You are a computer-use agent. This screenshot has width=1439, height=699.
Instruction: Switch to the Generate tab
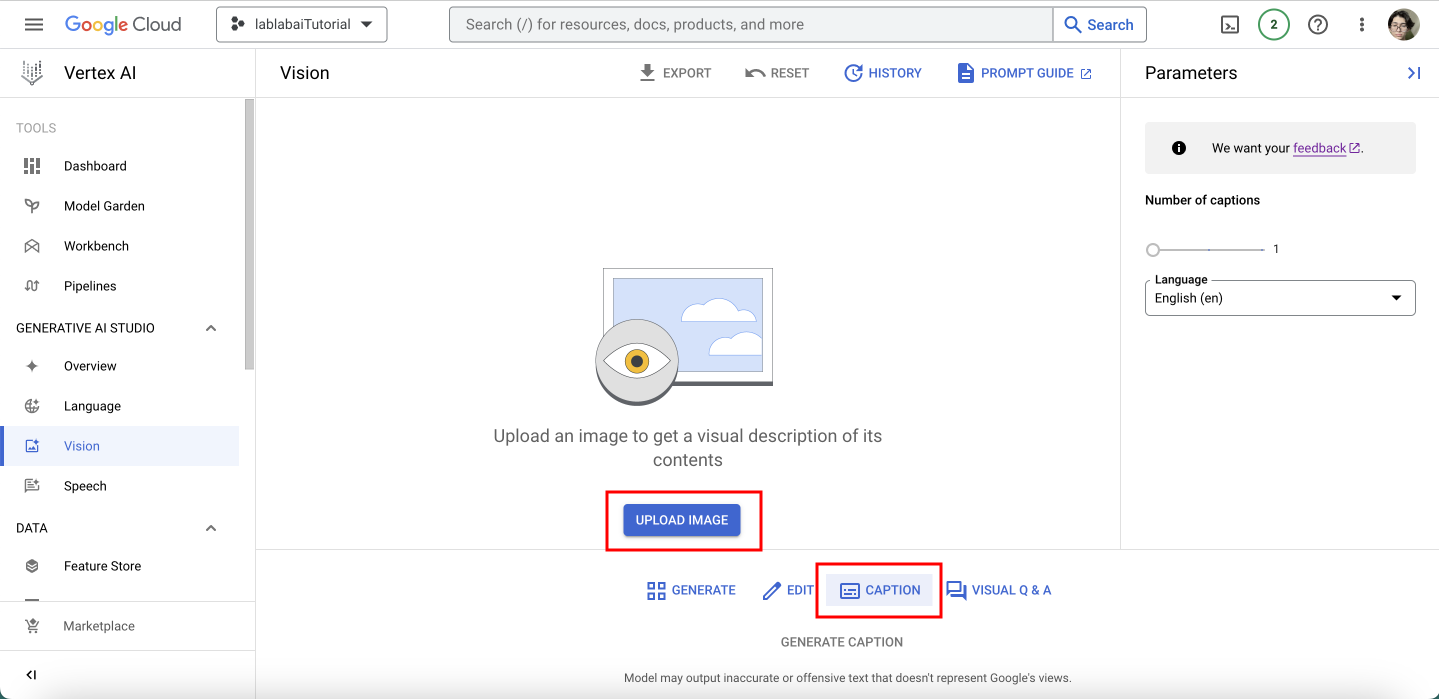[691, 590]
